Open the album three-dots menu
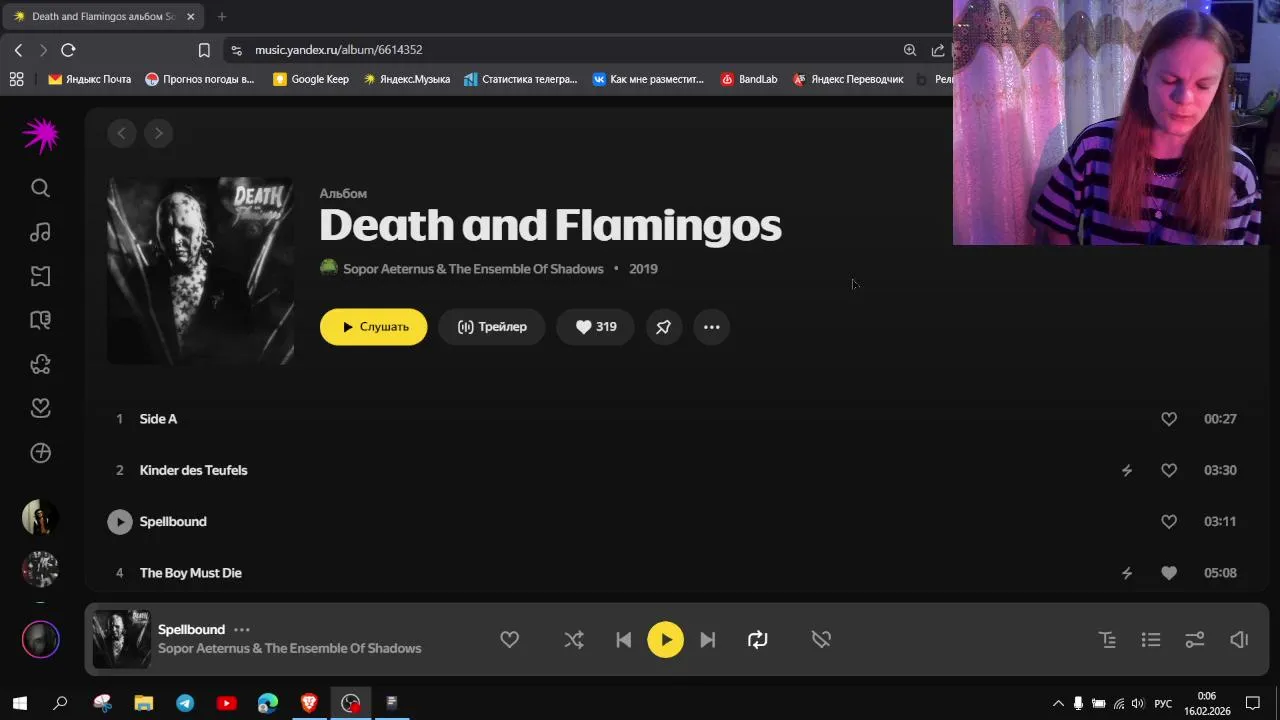This screenshot has height=720, width=1280. pos(711,327)
